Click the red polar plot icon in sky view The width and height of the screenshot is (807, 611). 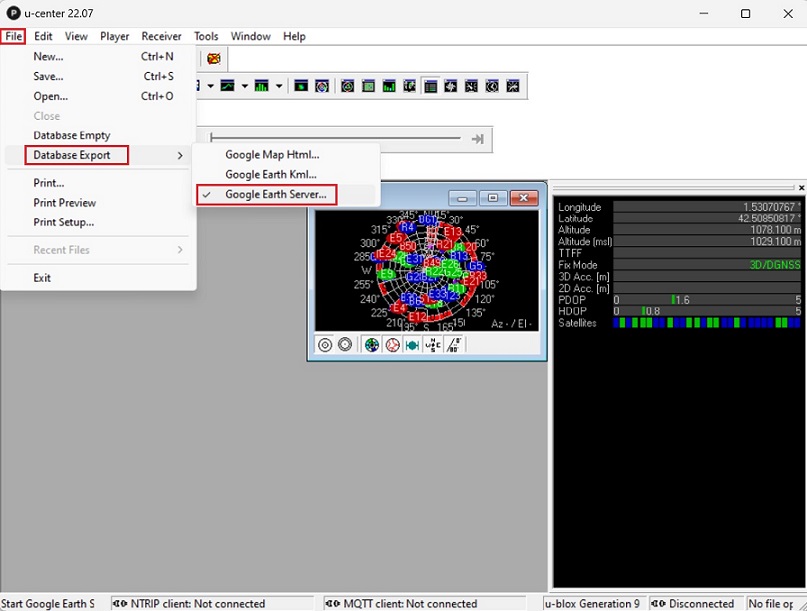tap(392, 345)
